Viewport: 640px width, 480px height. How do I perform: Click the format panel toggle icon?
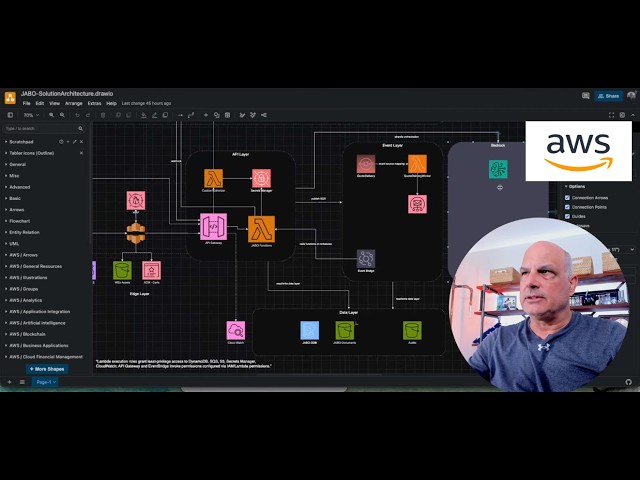[x=622, y=115]
